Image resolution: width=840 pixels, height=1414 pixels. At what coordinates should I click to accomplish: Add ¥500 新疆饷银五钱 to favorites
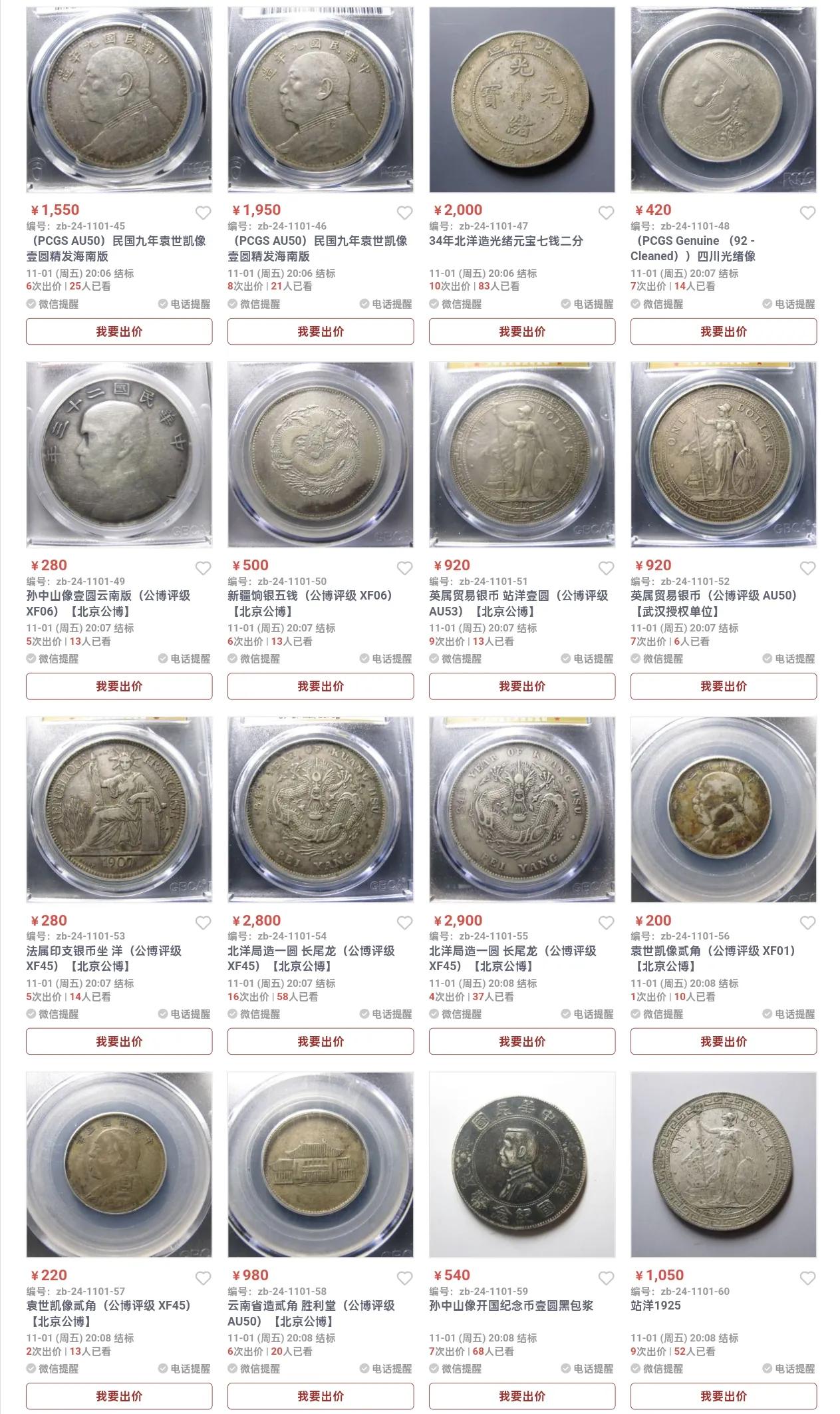(x=404, y=568)
